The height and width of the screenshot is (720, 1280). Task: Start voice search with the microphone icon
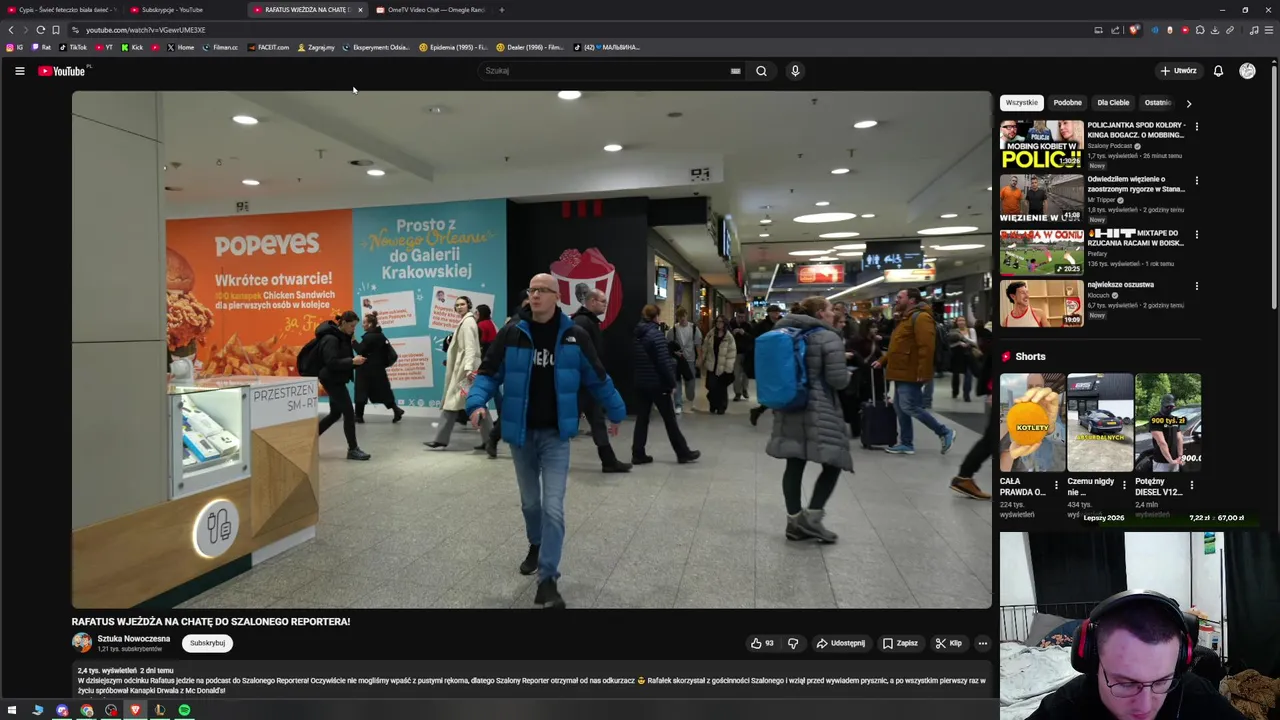coord(795,71)
